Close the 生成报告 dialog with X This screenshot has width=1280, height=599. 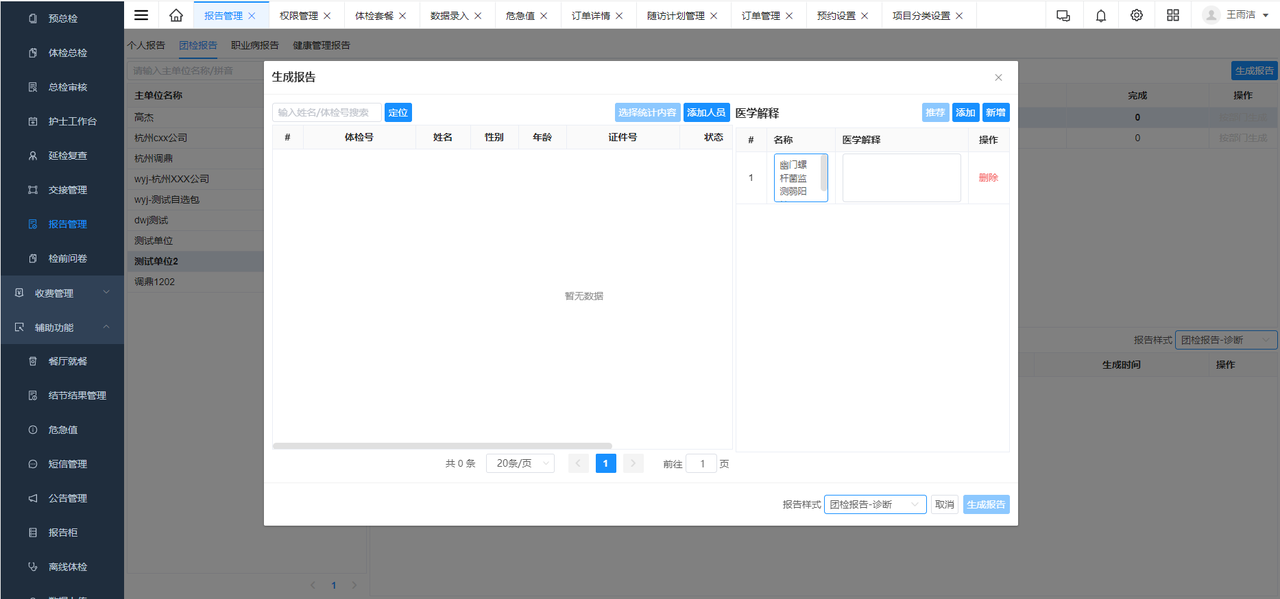(998, 78)
